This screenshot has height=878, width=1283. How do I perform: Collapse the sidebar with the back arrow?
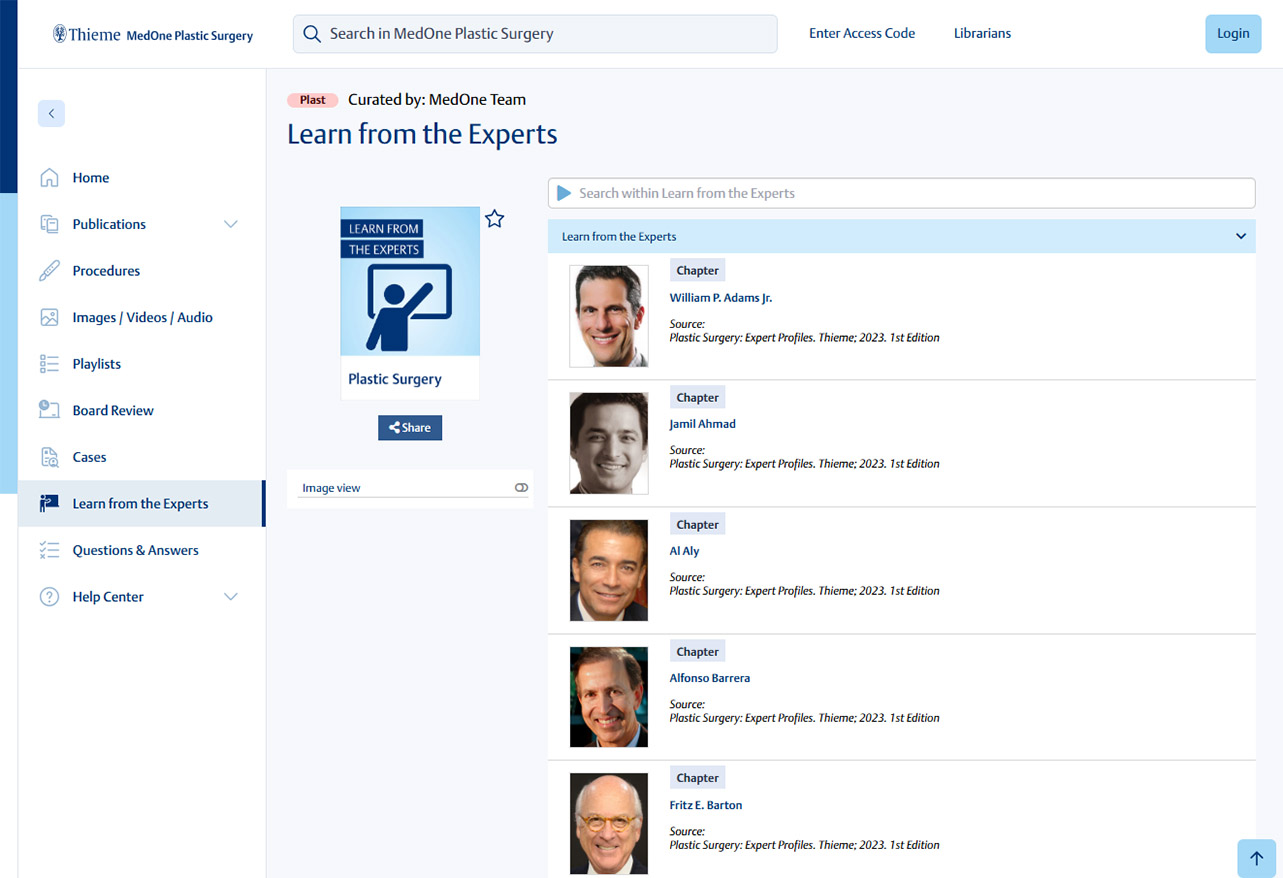click(x=51, y=113)
